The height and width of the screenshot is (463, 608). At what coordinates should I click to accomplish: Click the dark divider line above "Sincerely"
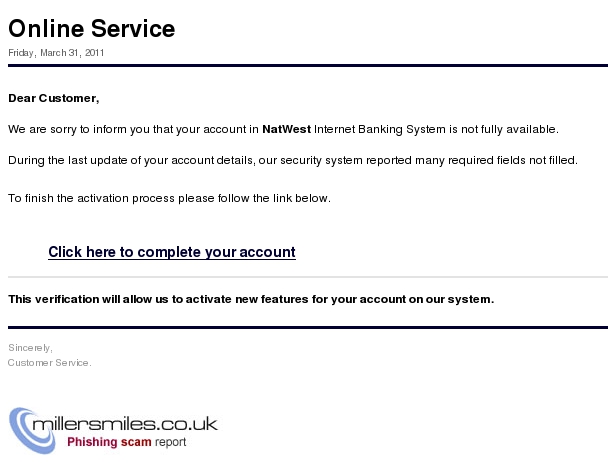pyautogui.click(x=308, y=328)
